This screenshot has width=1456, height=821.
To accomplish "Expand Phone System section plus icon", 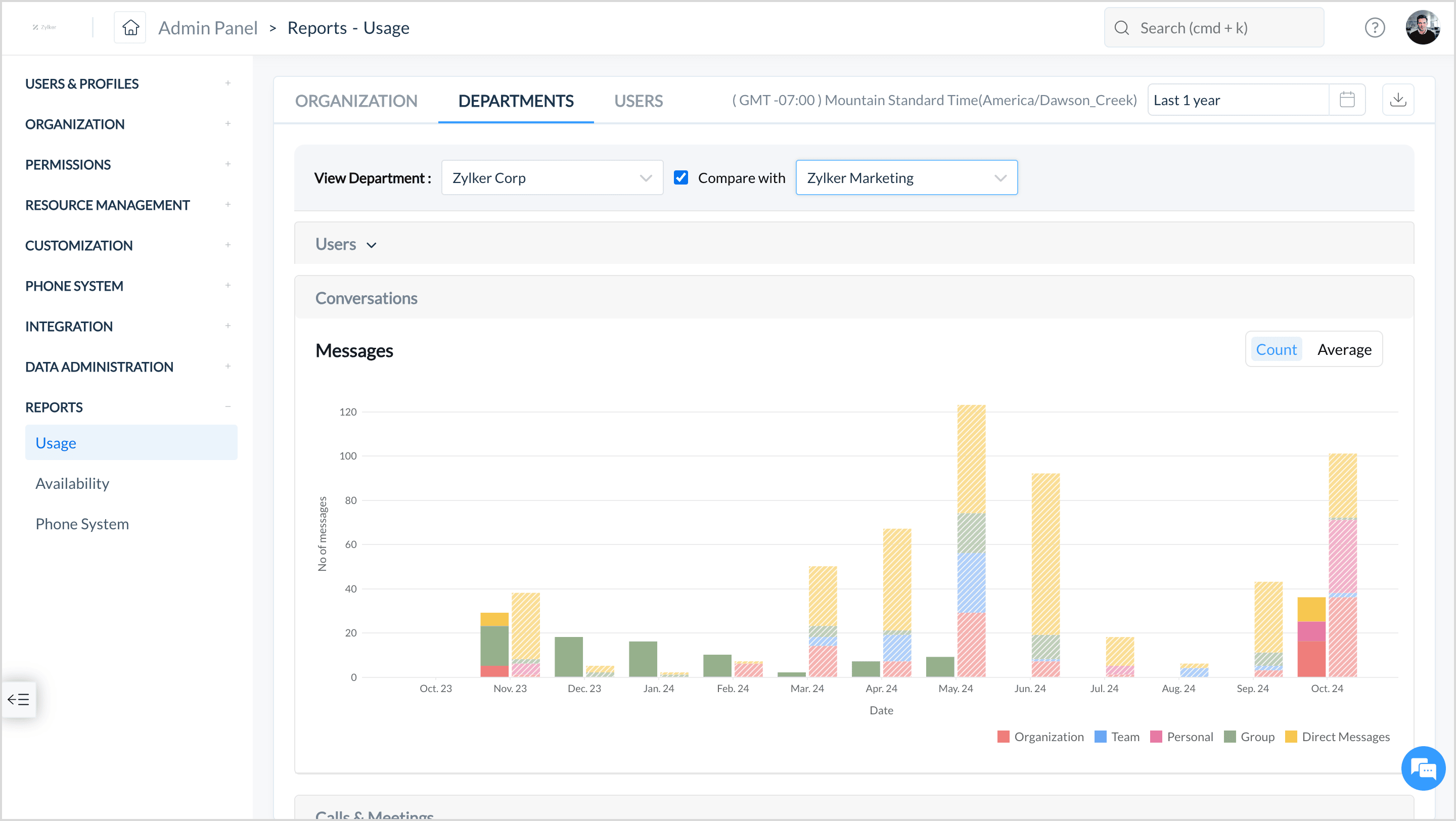I will coord(228,285).
